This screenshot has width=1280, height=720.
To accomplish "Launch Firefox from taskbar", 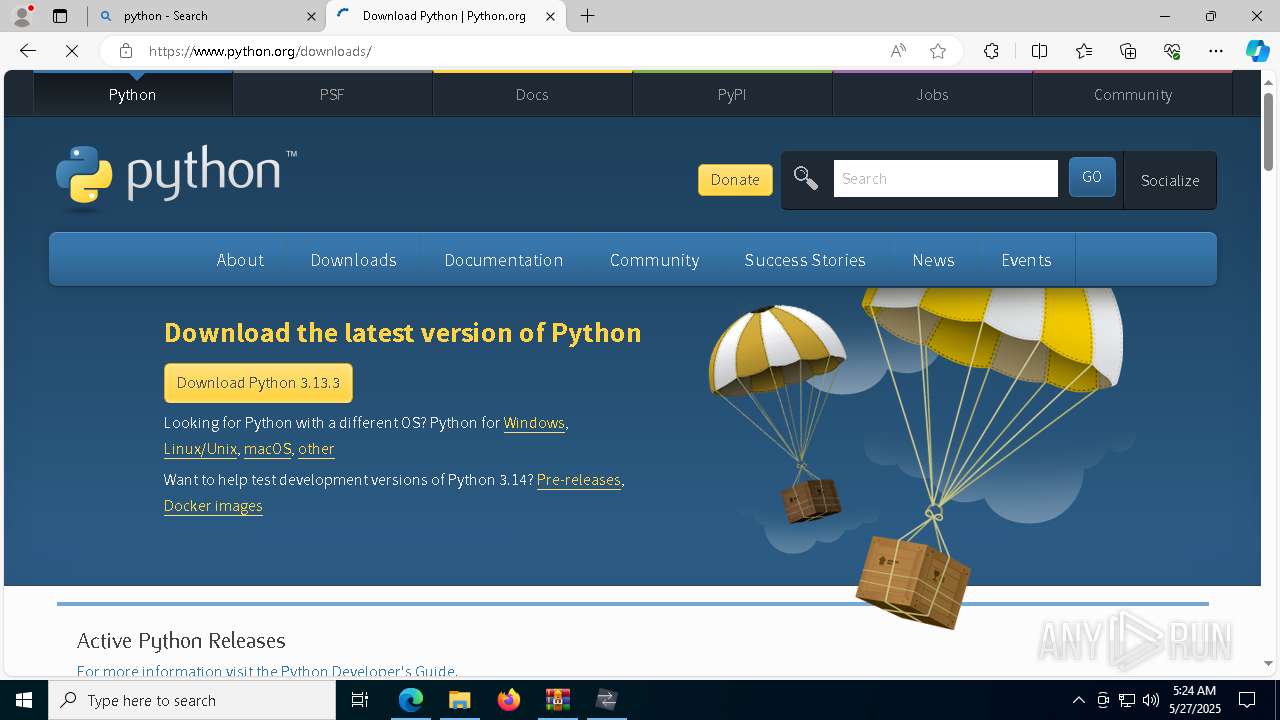I will tap(508, 700).
